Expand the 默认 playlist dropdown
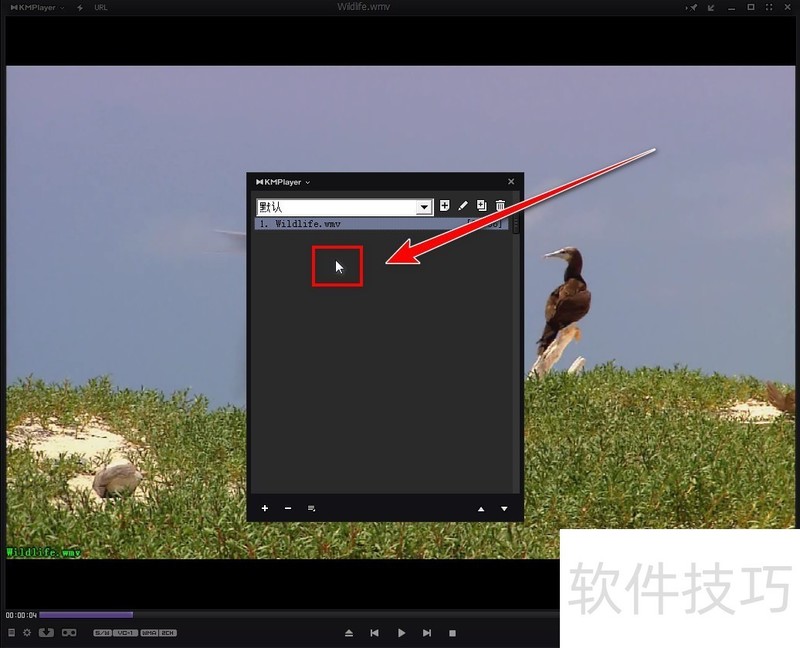 424,207
